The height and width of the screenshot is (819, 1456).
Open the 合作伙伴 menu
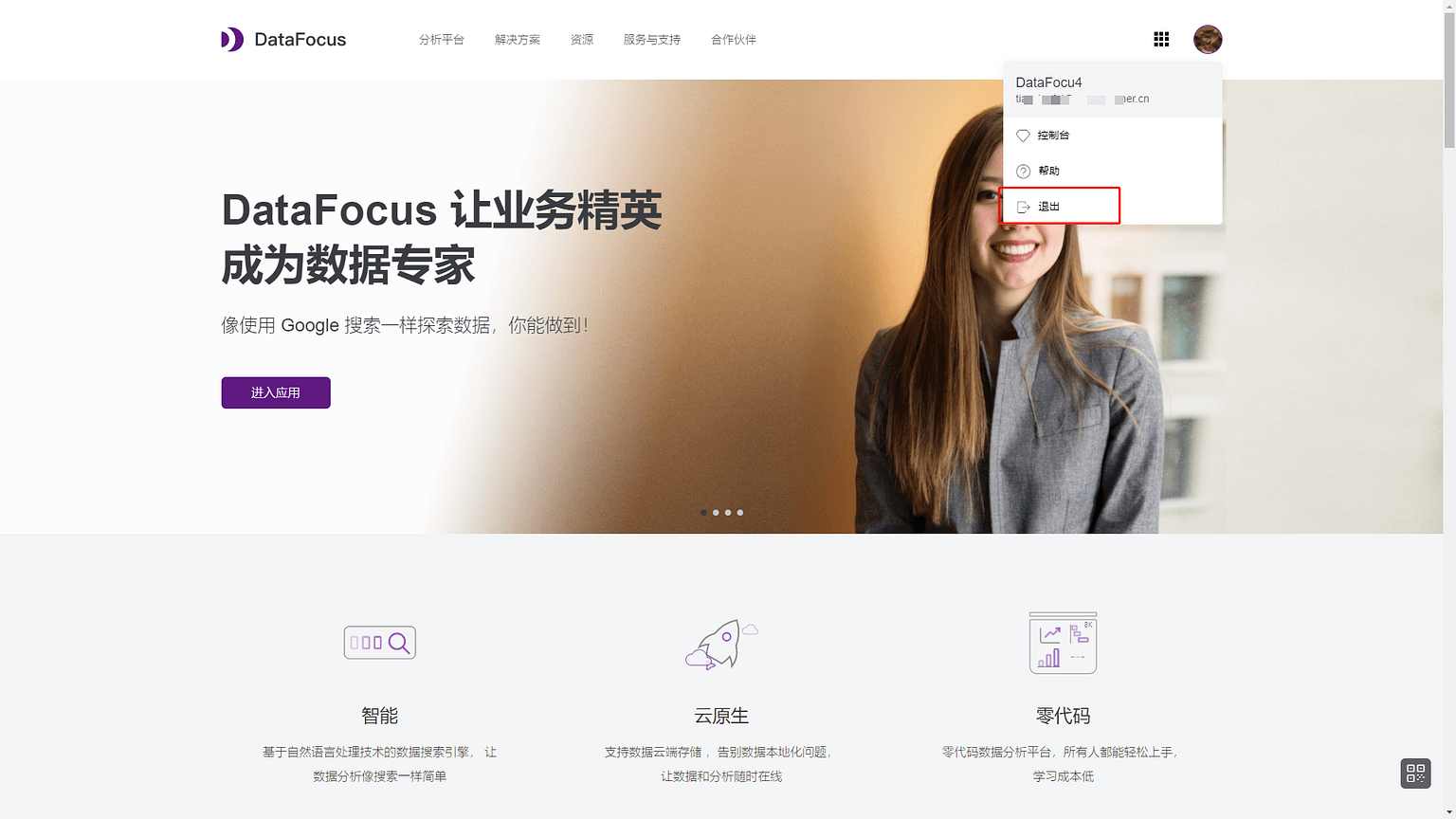[x=734, y=40]
